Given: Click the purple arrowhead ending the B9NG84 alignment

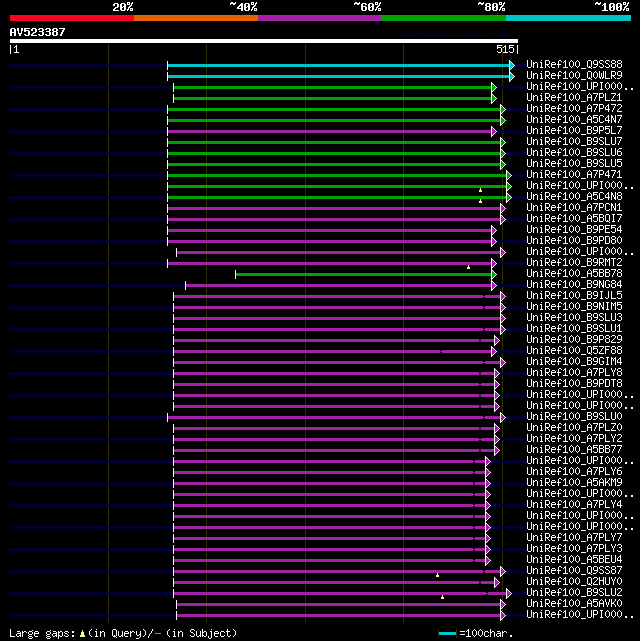Looking at the screenshot, I should point(494,285).
